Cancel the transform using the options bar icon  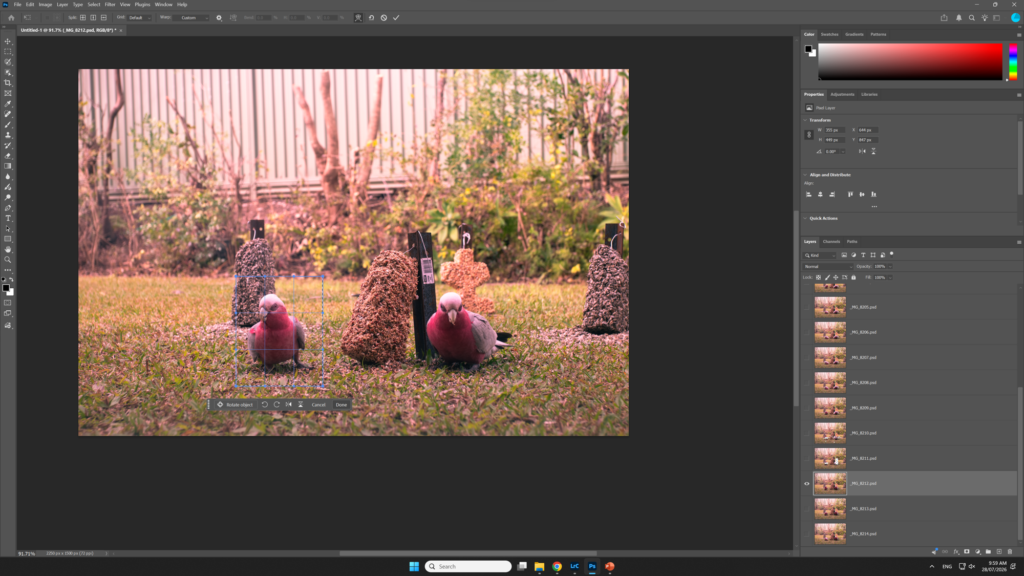[384, 18]
